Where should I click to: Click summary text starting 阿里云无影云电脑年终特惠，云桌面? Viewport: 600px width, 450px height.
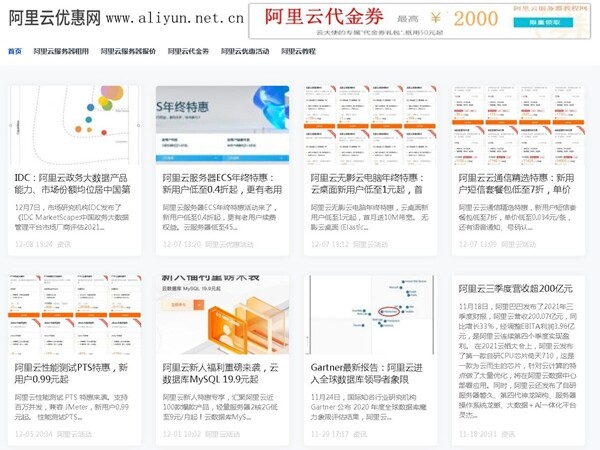pyautogui.click(x=369, y=217)
